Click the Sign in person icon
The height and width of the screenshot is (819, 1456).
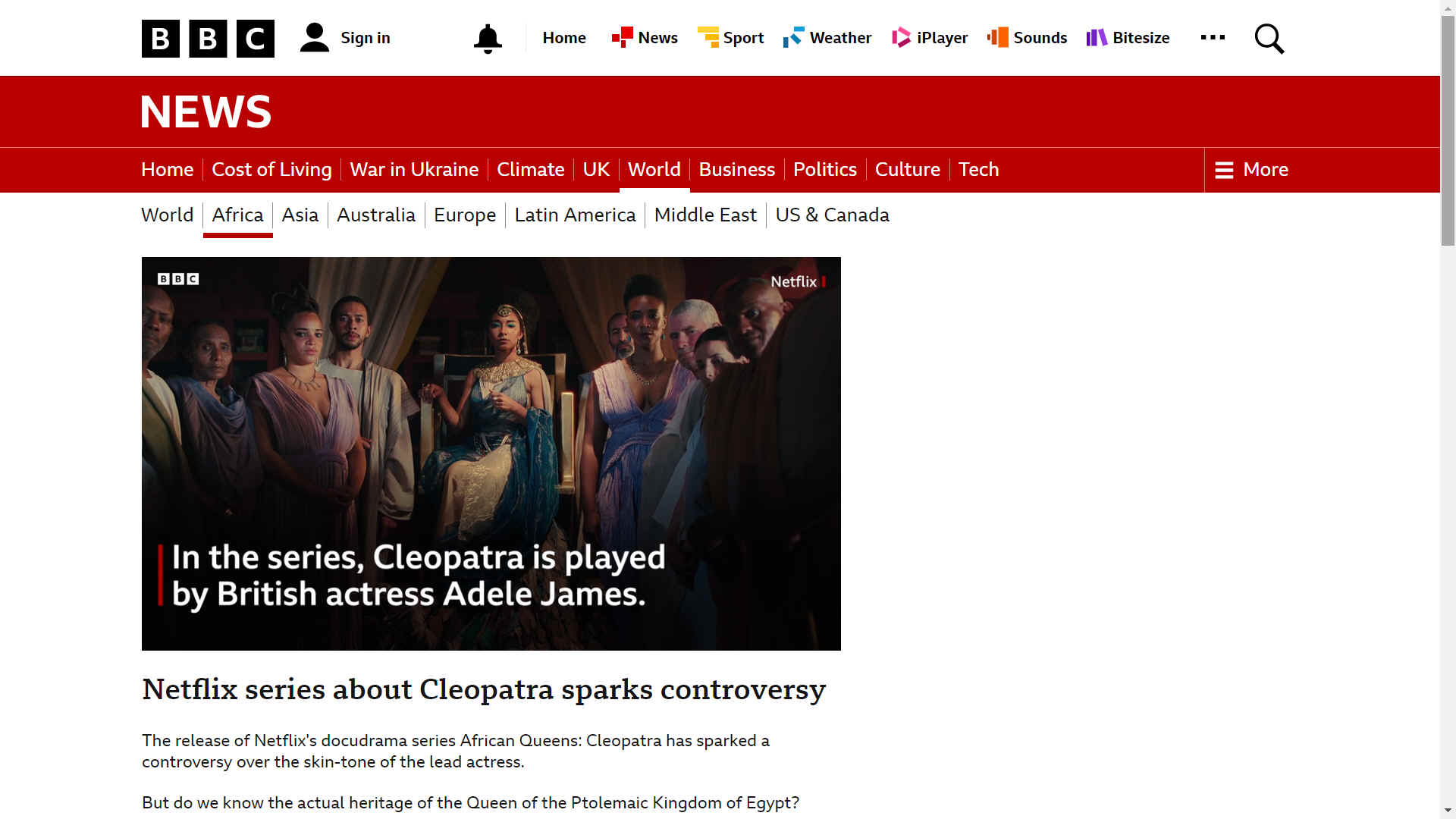(315, 37)
